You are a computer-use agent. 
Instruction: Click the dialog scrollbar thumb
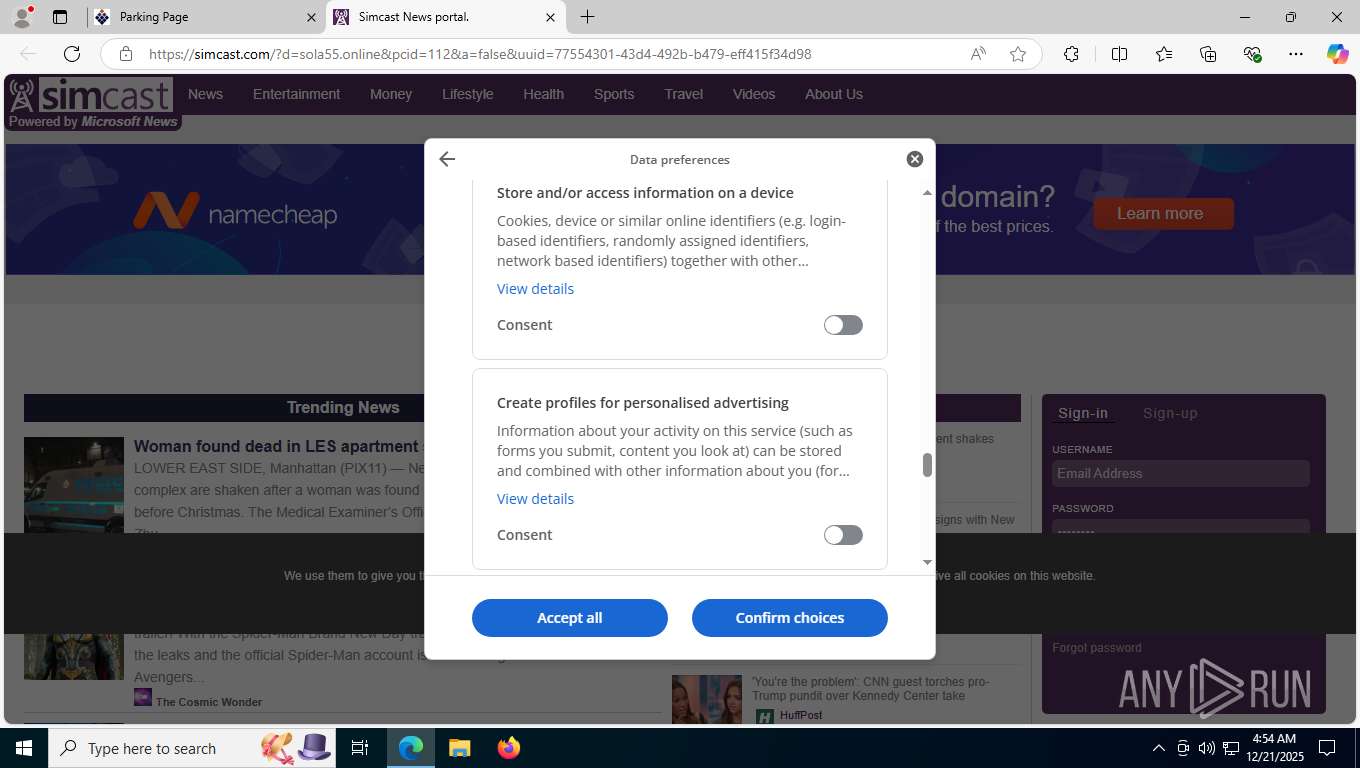point(927,465)
